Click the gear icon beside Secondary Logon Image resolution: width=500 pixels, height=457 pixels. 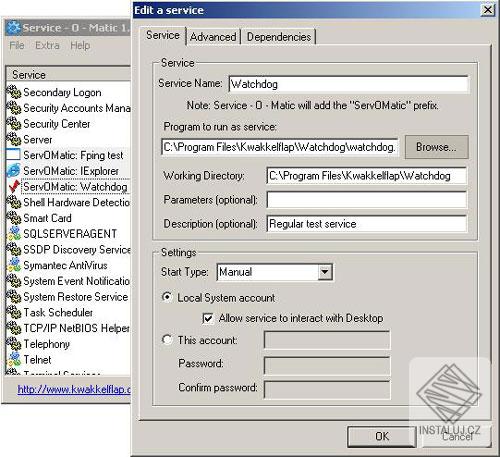pyautogui.click(x=13, y=92)
